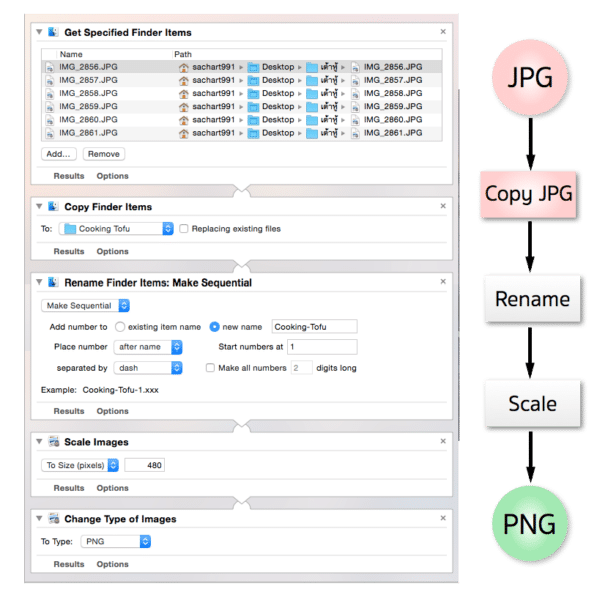Open Options tab under Change Type of Images
This screenshot has width=608, height=600.
pos(112,565)
